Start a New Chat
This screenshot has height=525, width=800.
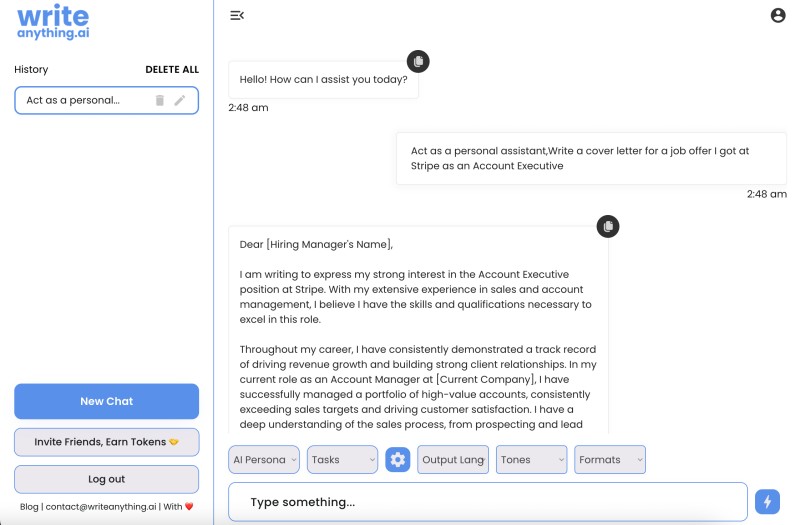point(107,401)
